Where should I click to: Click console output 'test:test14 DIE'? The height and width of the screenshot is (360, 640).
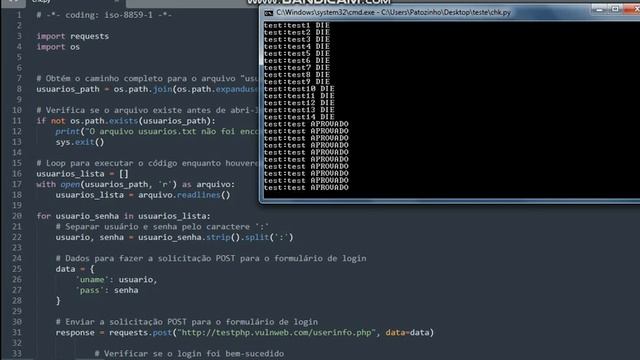(299, 117)
